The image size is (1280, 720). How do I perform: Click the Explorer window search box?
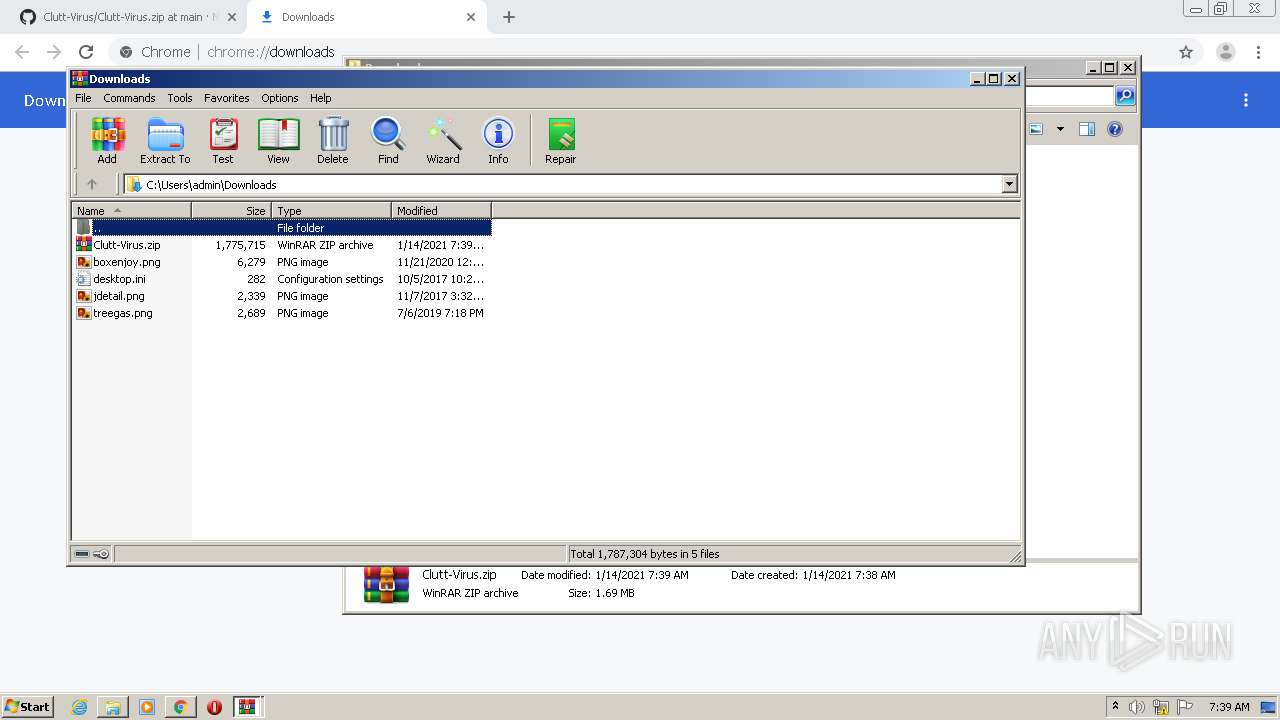pos(1070,96)
